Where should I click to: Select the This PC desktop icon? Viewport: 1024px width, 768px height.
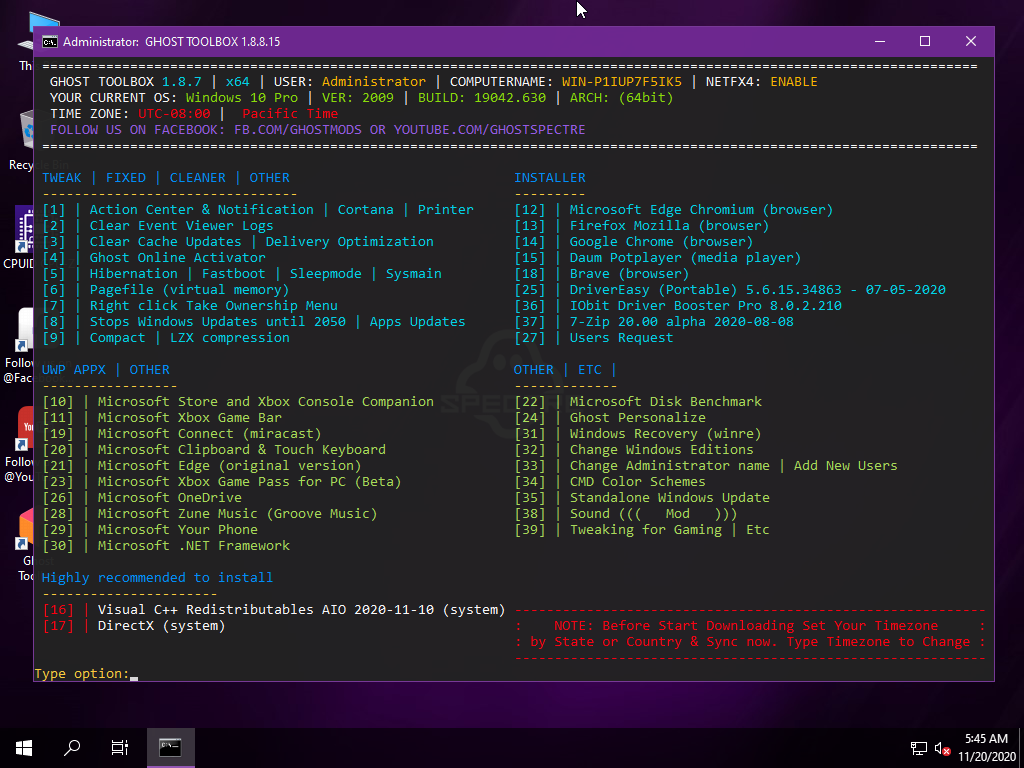[x=26, y=42]
